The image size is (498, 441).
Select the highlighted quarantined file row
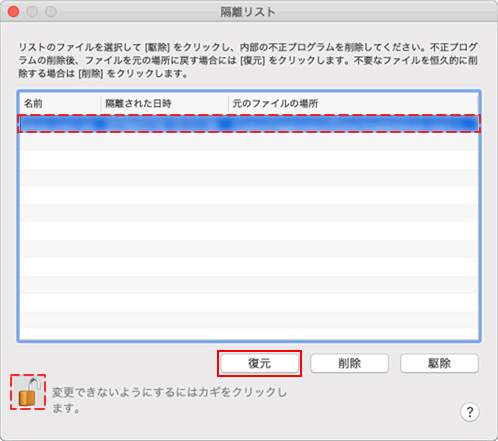click(249, 124)
